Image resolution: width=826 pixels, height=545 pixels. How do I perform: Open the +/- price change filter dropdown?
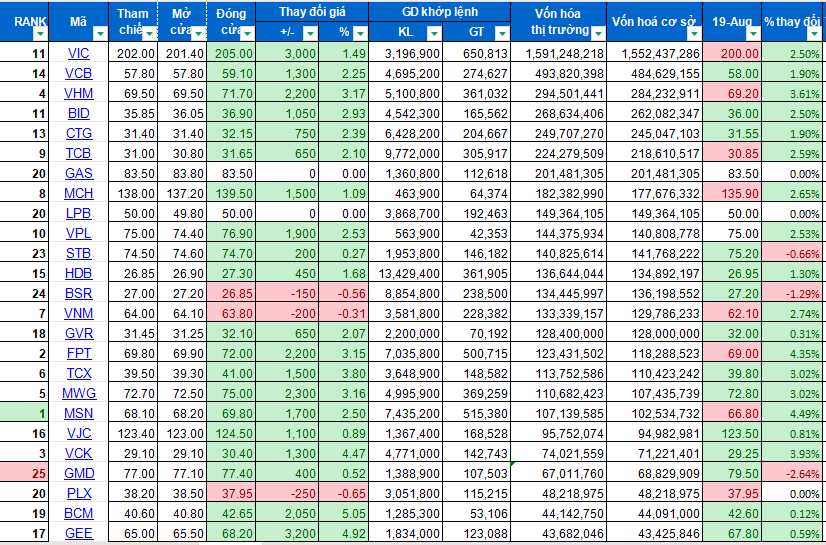tap(310, 34)
